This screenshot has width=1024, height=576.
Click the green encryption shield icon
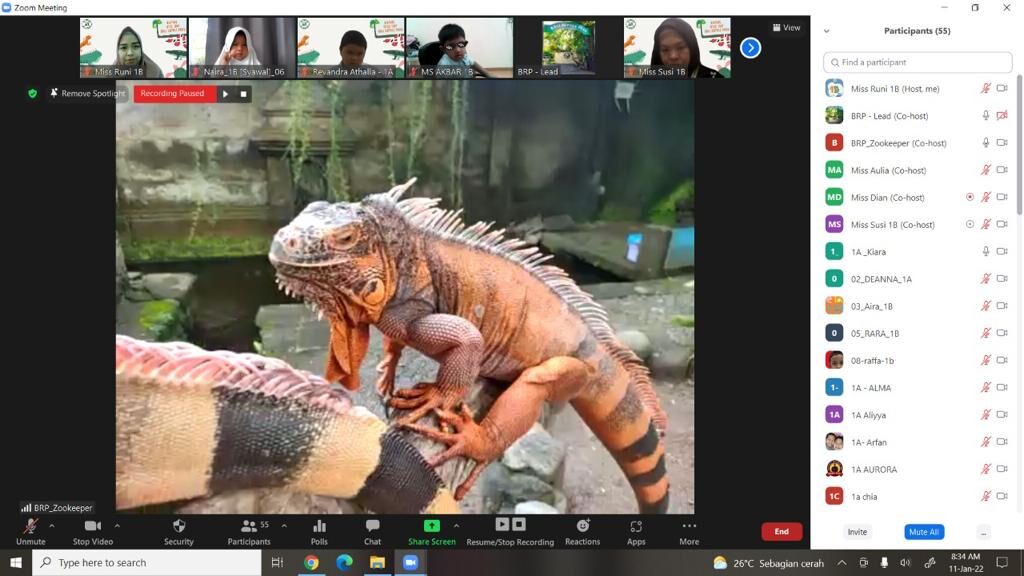click(32, 94)
